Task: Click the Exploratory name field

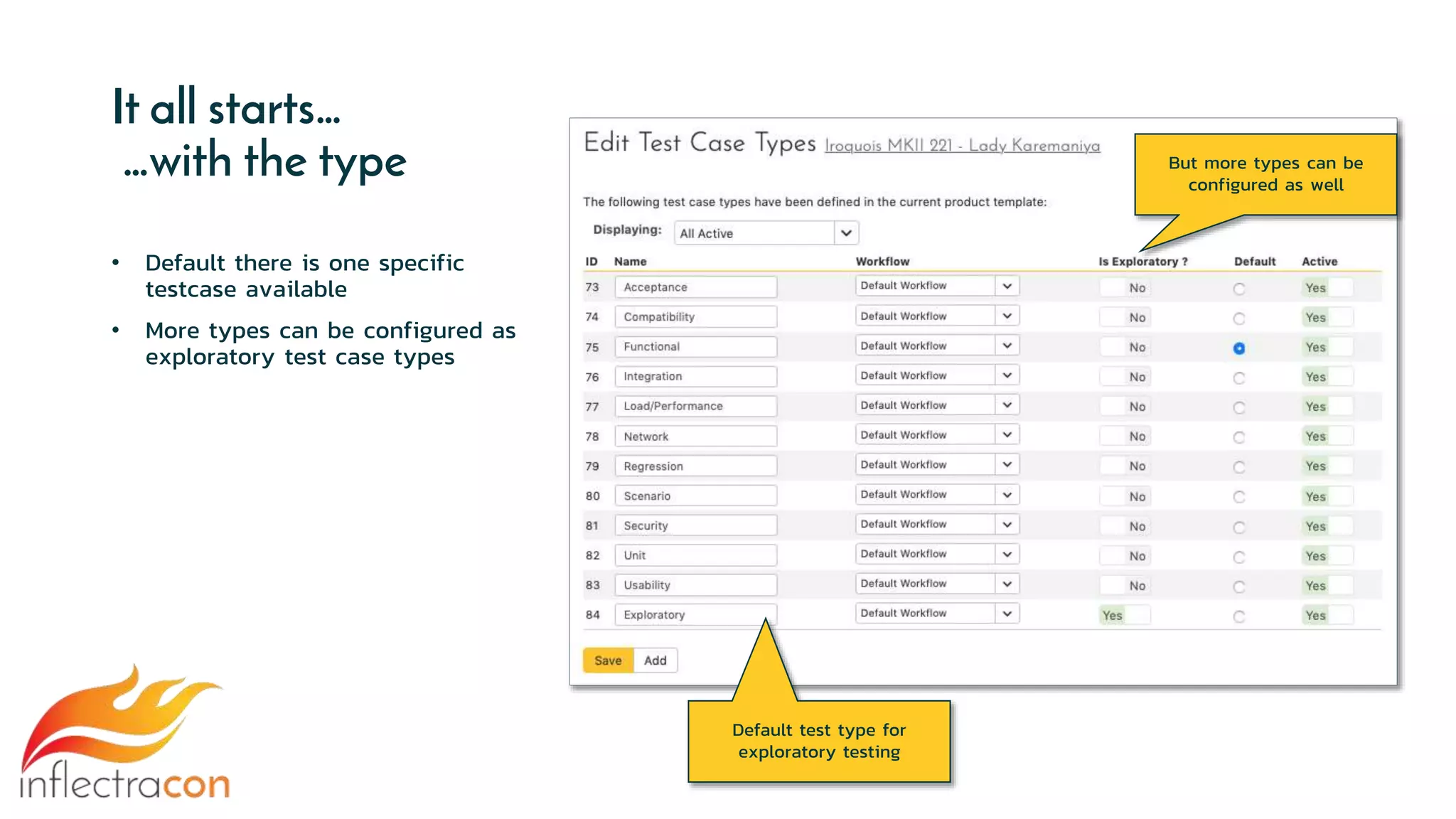Action: 696,615
